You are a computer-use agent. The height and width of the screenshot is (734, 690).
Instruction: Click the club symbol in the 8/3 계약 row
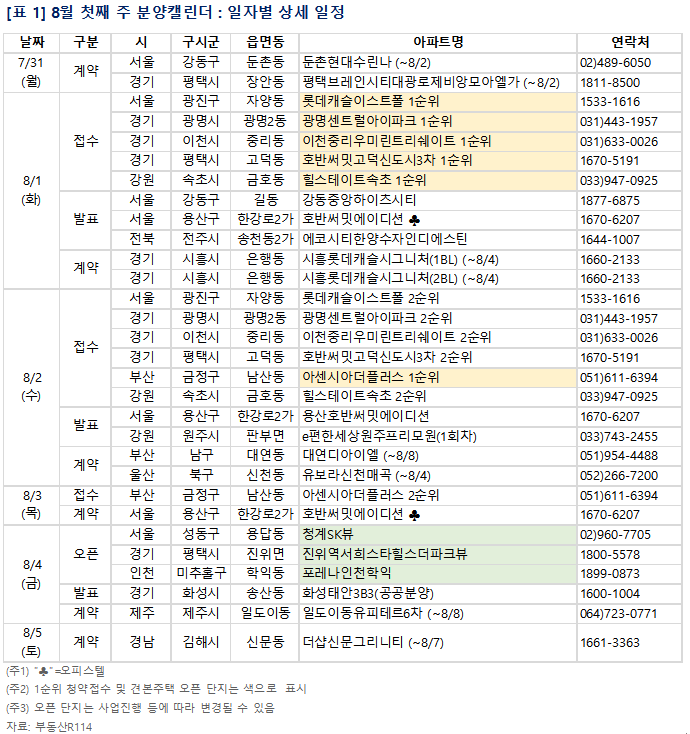coord(414,514)
